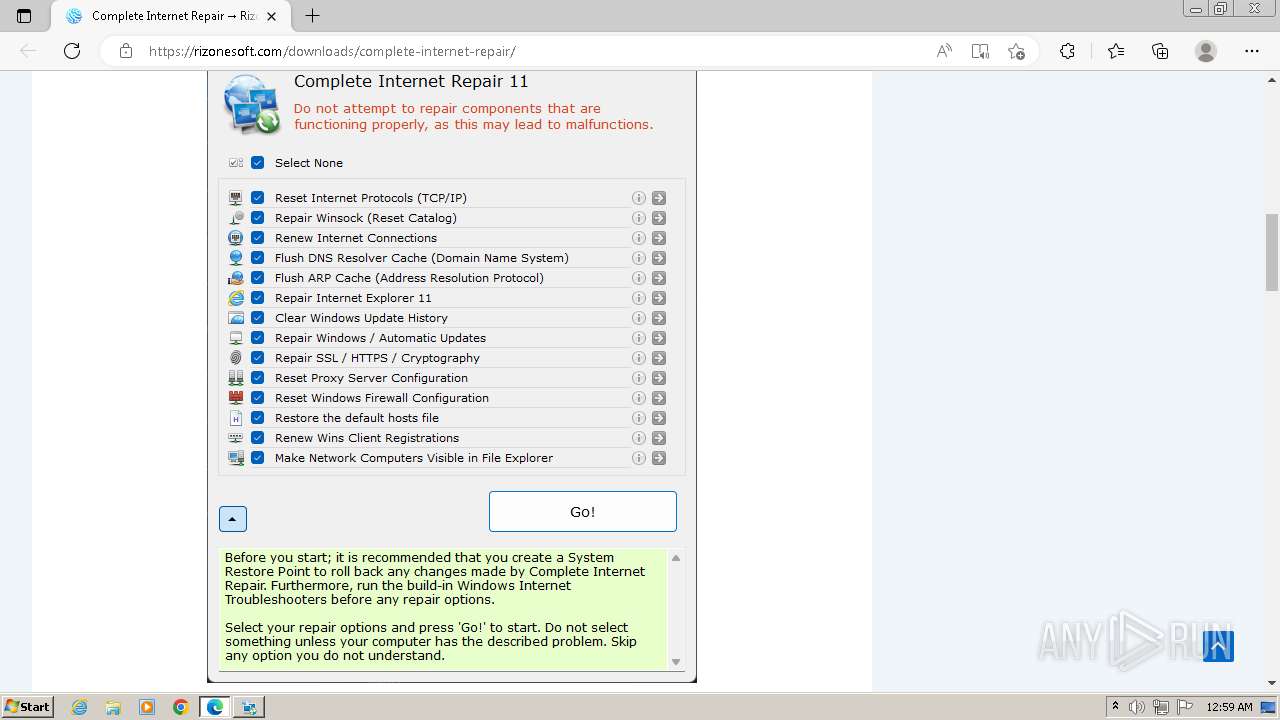Uncheck Flush DNS Resolver Cache

(258, 258)
